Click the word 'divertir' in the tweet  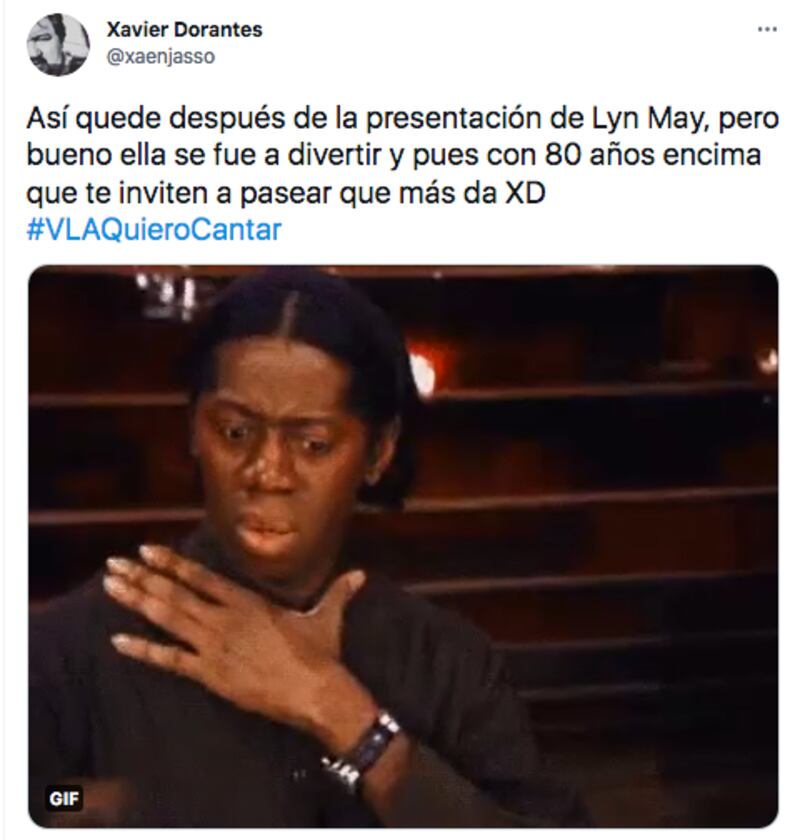tap(334, 155)
